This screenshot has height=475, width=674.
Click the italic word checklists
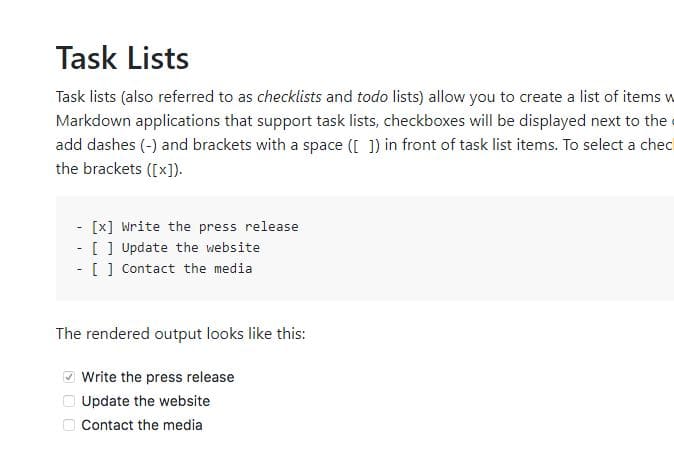coord(289,97)
